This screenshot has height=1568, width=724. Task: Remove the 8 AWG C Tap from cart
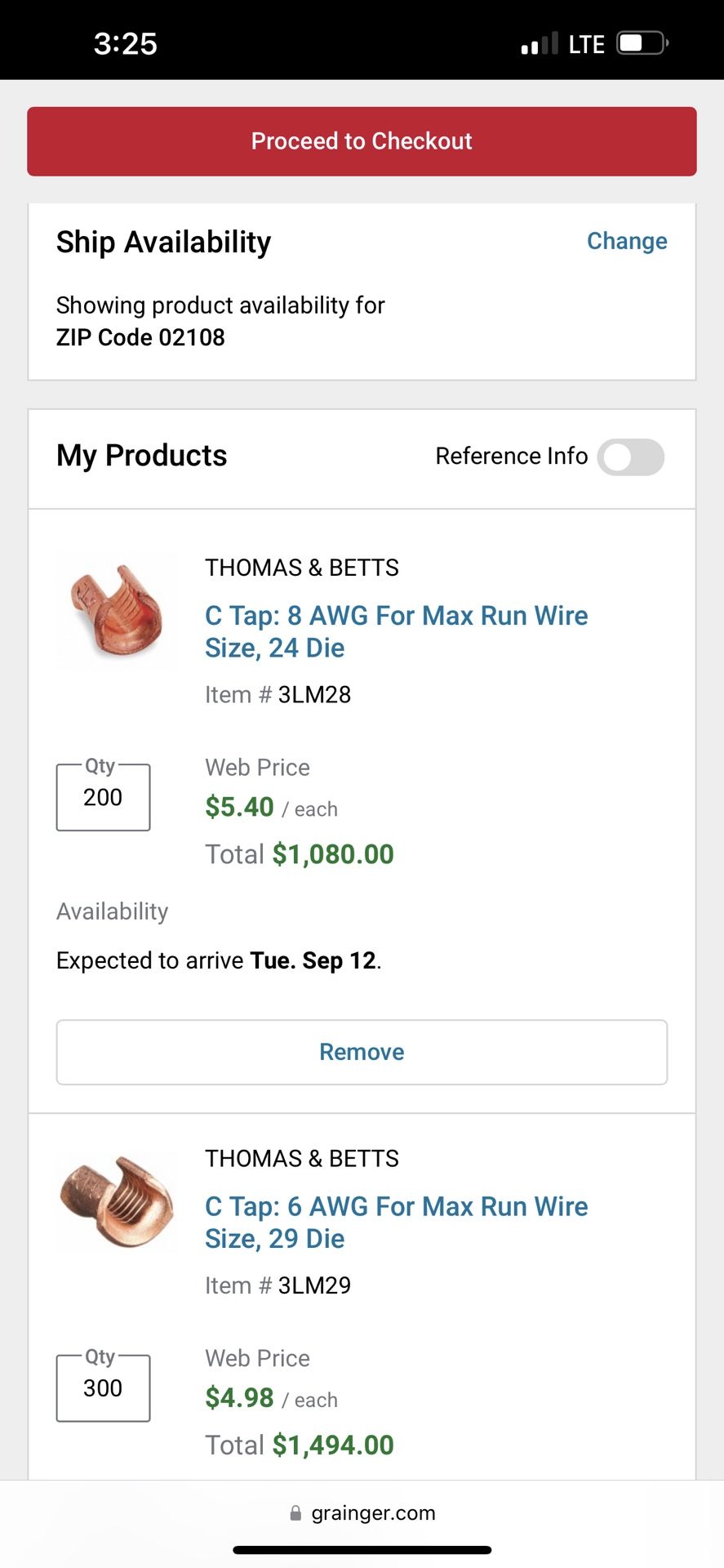tap(361, 1052)
